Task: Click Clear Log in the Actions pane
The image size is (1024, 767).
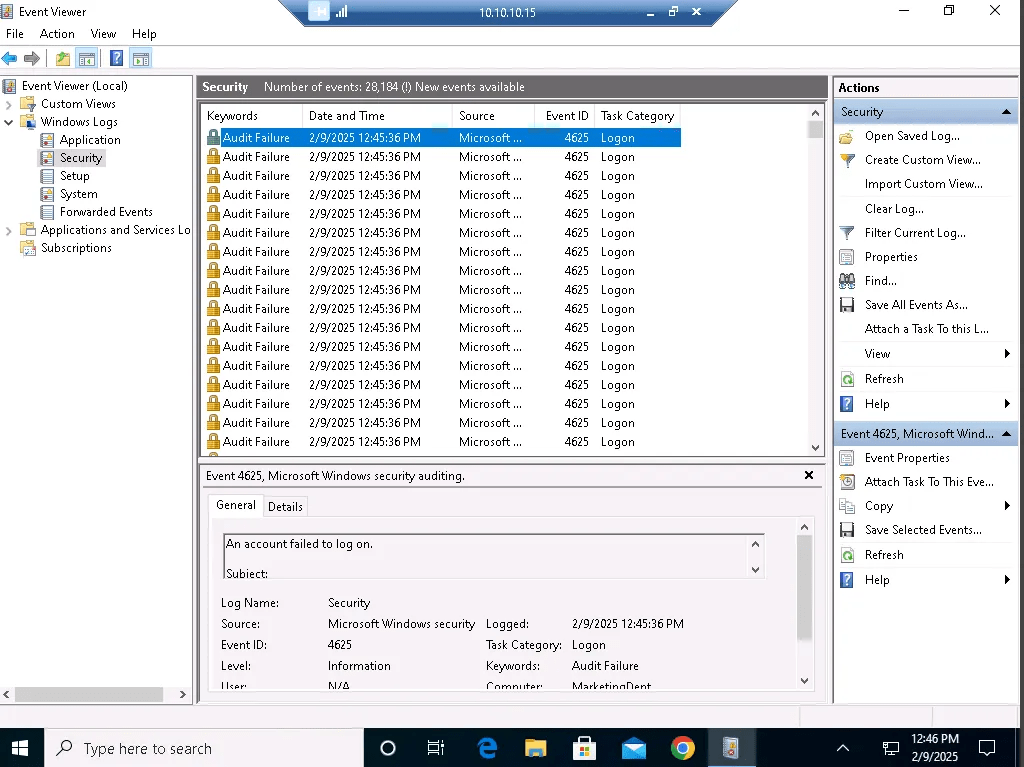Action: (x=894, y=209)
